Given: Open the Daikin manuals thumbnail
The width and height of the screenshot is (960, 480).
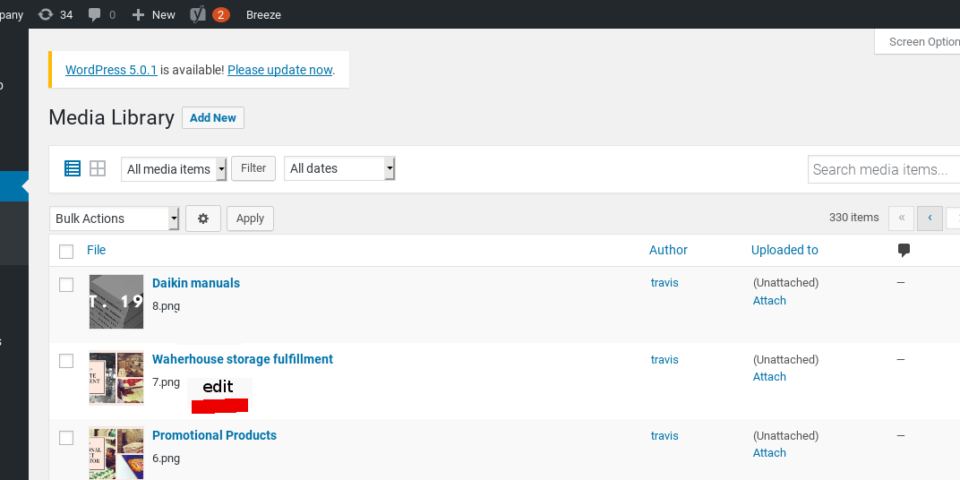Looking at the screenshot, I should [116, 302].
